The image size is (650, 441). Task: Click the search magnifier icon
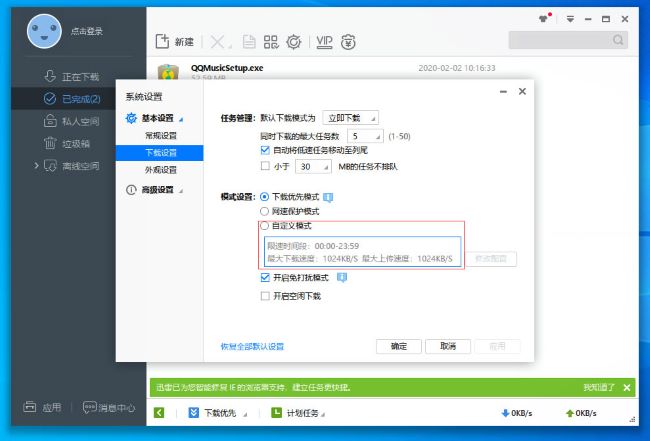click(618, 40)
